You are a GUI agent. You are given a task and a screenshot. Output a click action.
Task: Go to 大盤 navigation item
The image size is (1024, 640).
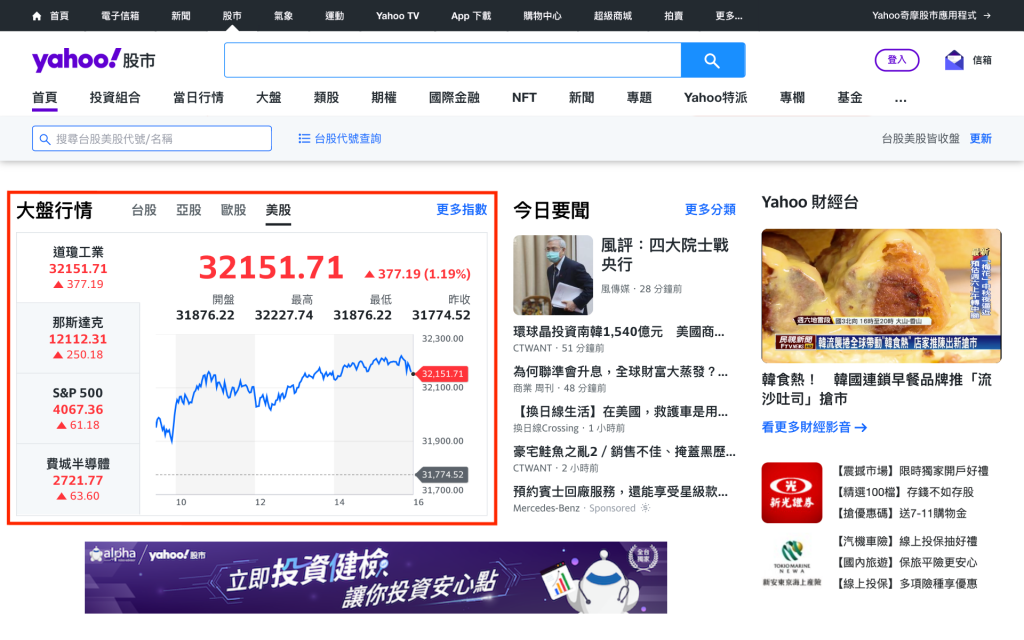tap(268, 97)
